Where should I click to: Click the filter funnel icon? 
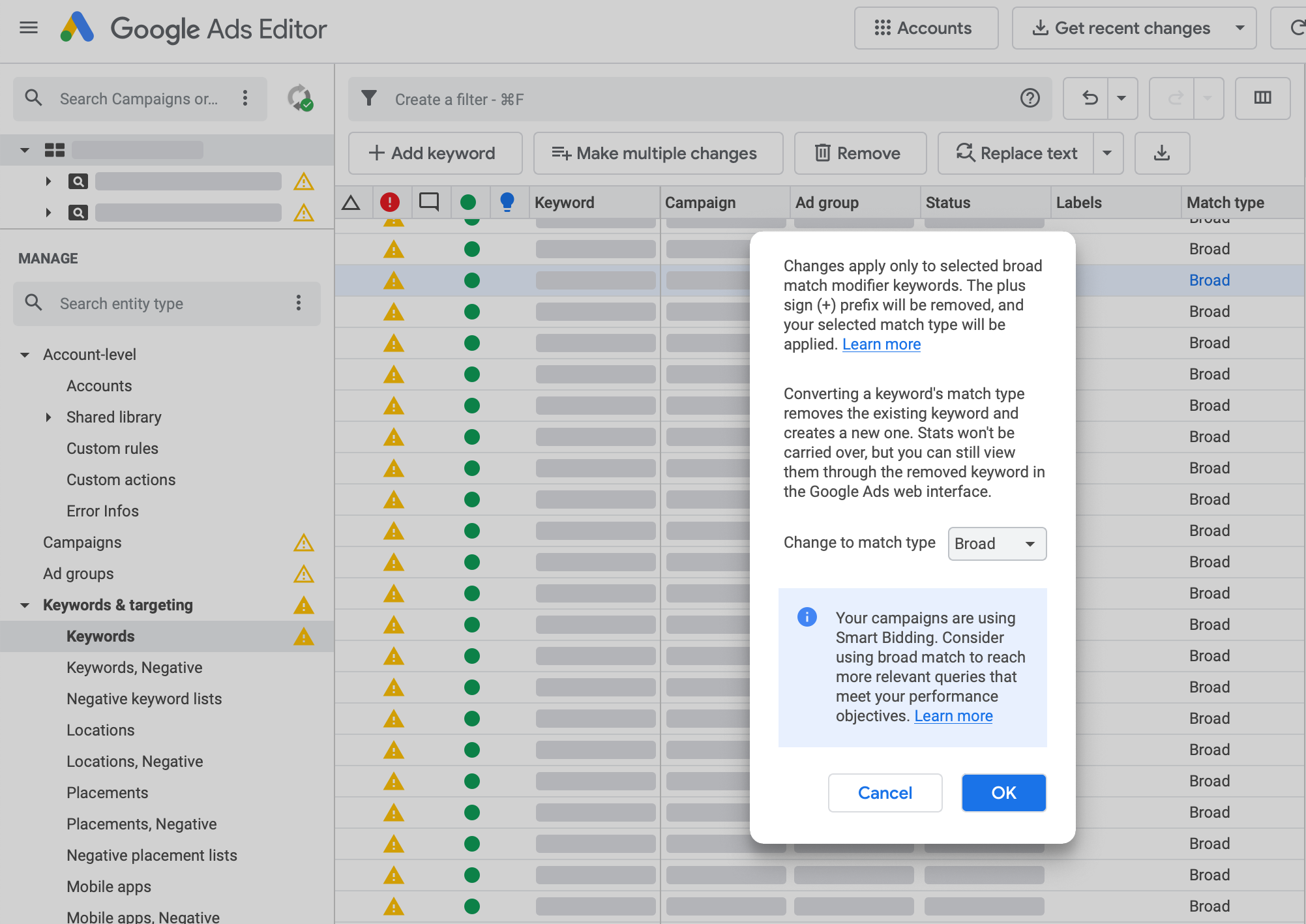(370, 98)
